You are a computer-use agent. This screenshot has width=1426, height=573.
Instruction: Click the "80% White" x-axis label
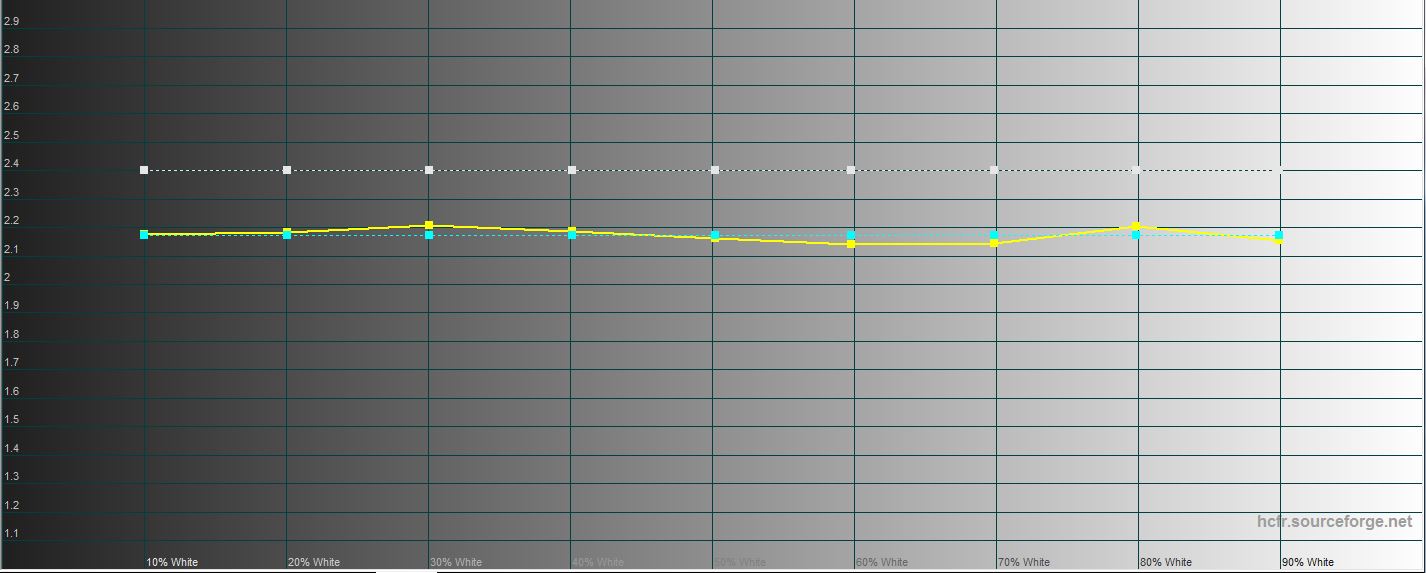coord(1166,562)
